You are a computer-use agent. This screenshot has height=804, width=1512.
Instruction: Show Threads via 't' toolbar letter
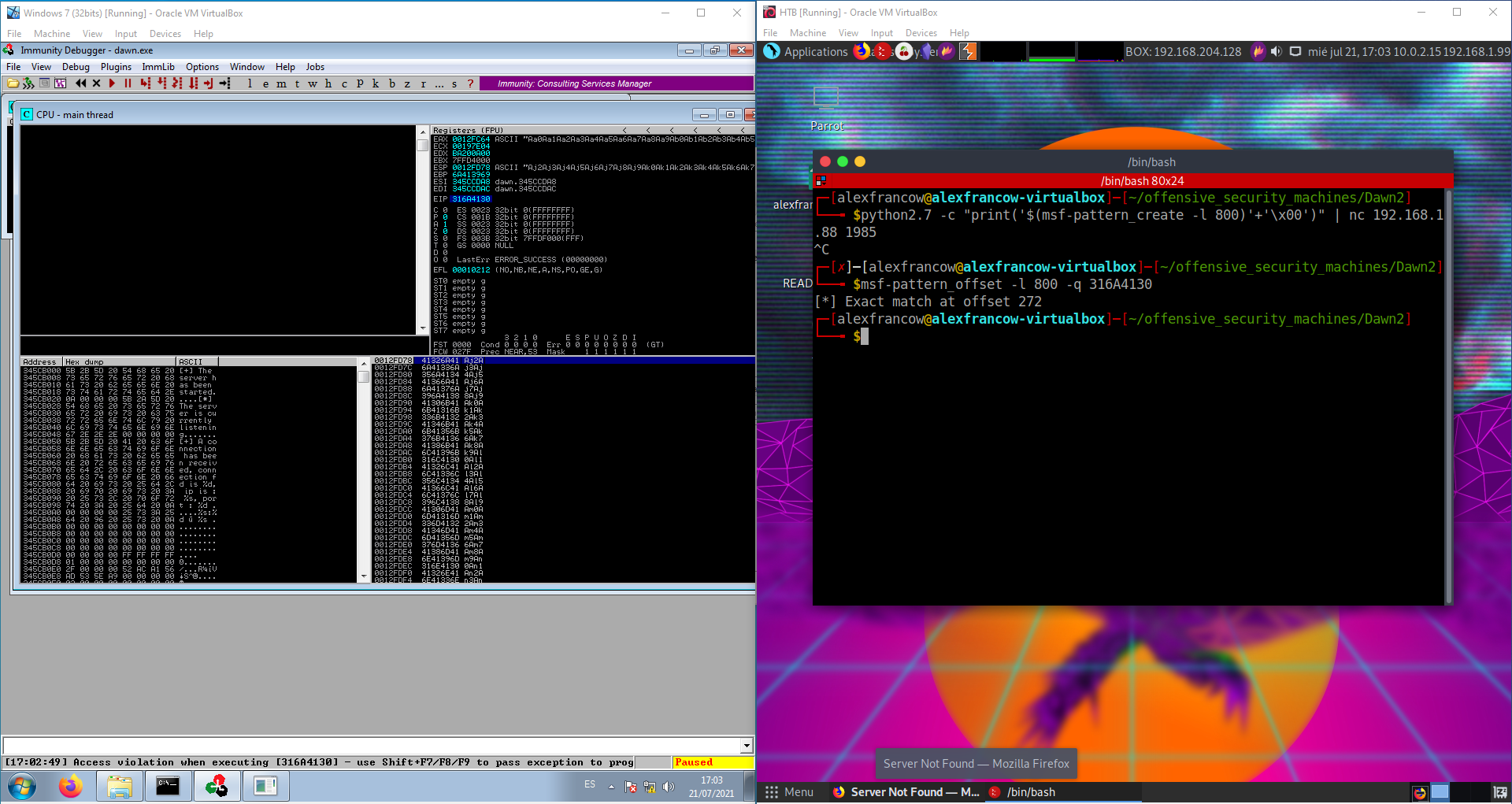pos(297,83)
